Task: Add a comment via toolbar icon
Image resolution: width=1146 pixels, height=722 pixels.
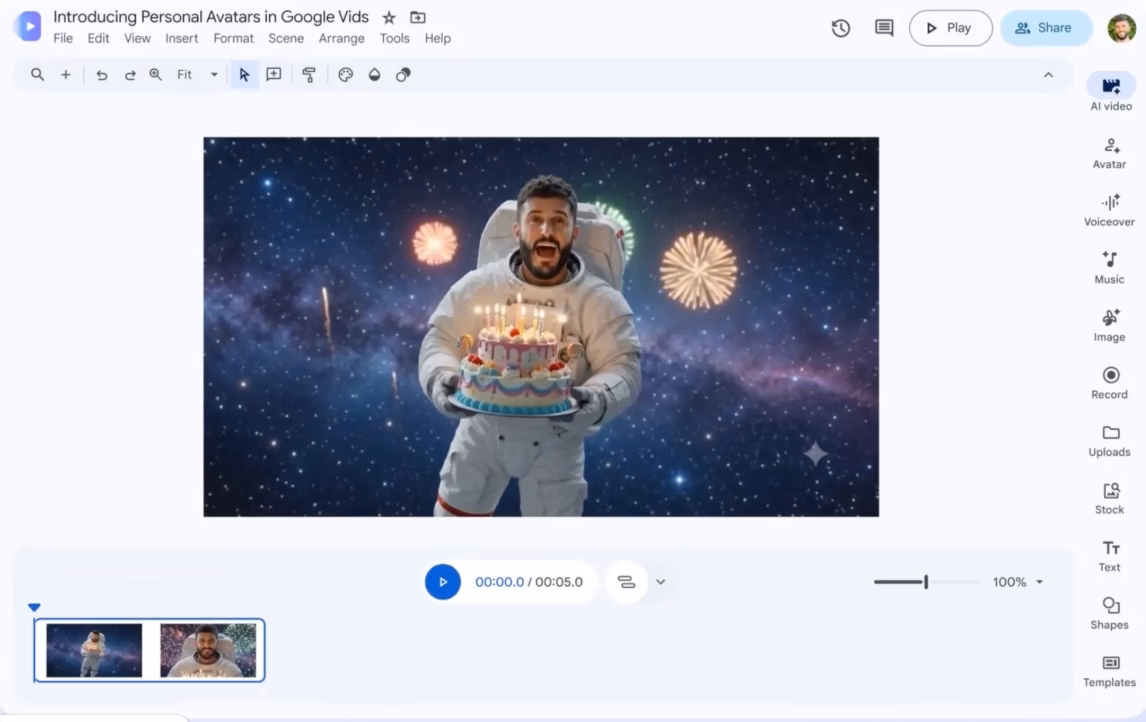Action: (274, 75)
